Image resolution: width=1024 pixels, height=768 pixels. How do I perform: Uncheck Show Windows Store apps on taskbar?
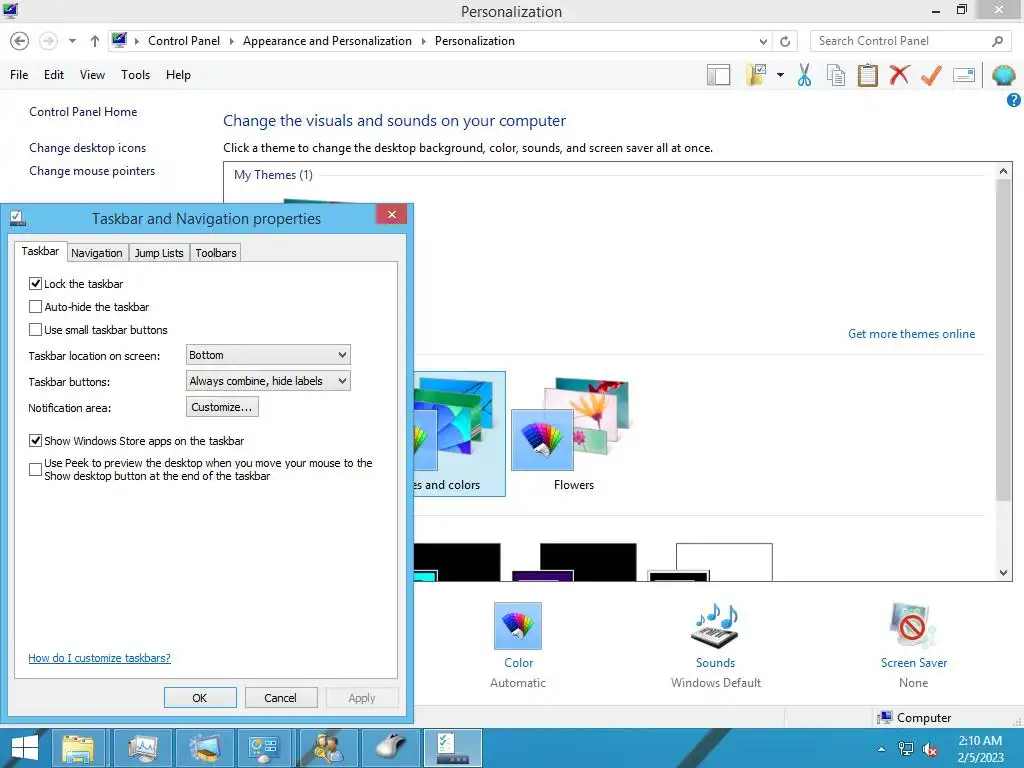pos(35,441)
